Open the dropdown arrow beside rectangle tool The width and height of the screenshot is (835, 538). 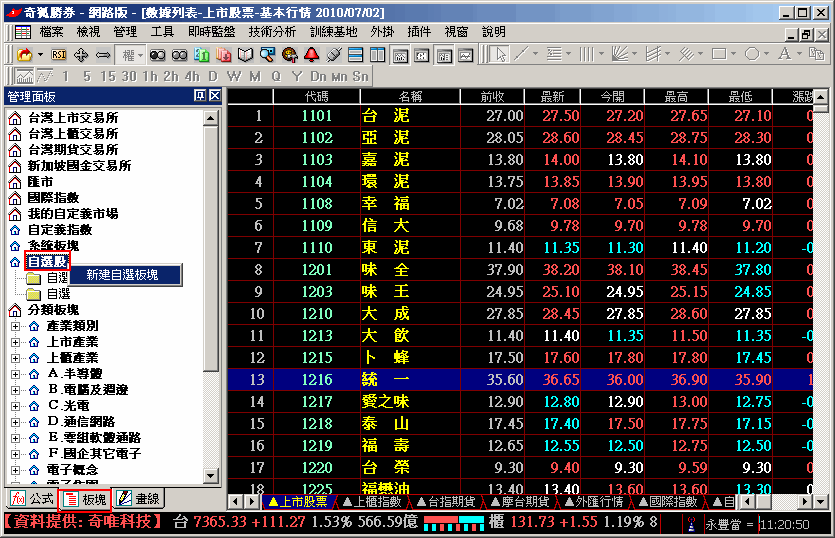pyautogui.click(x=736, y=54)
